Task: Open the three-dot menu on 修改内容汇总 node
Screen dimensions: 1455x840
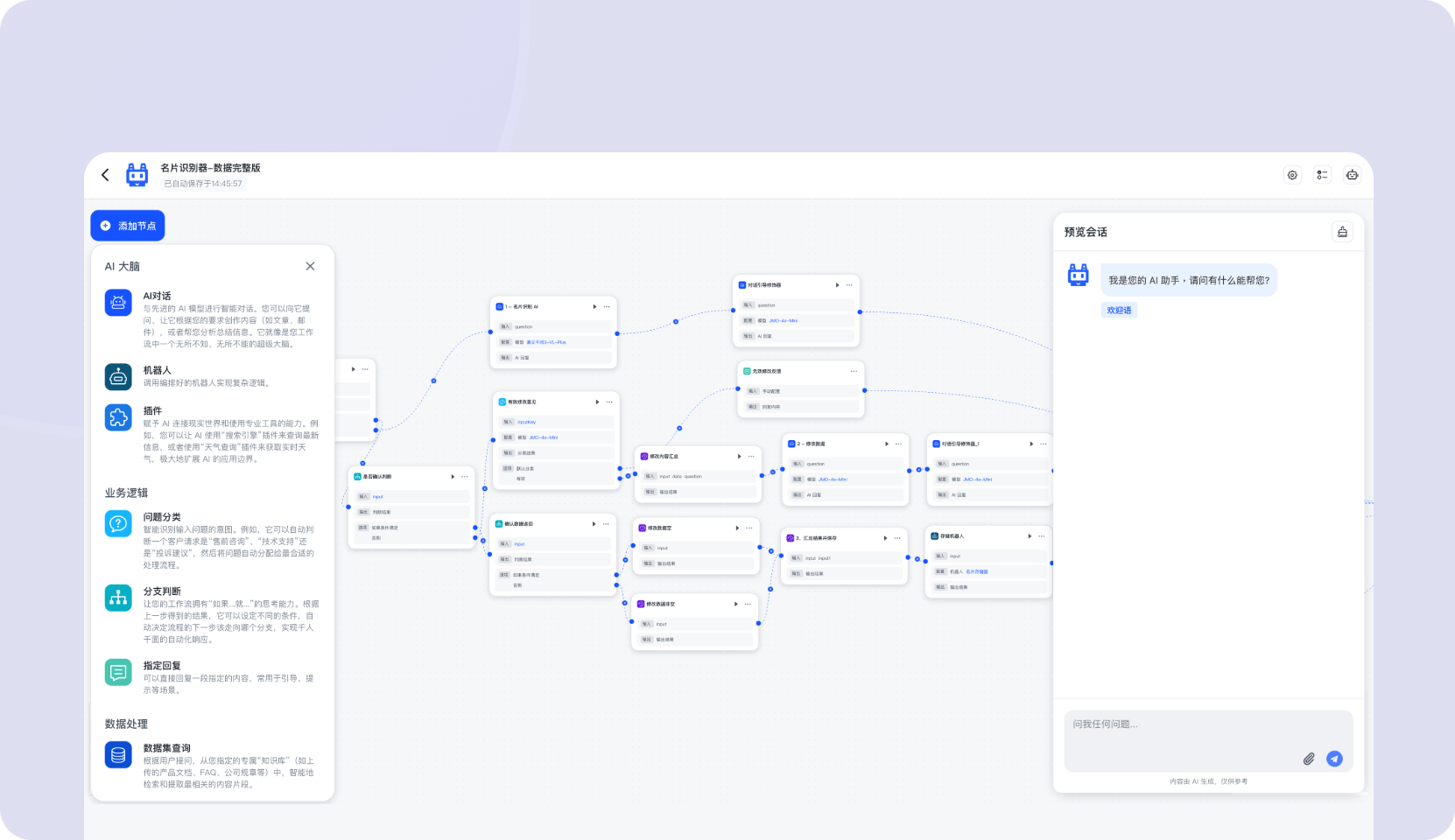Action: point(751,456)
